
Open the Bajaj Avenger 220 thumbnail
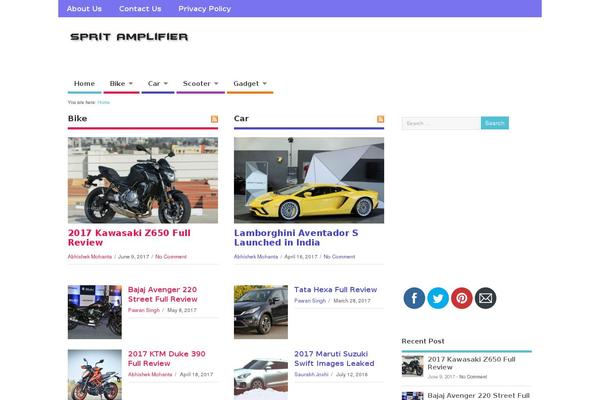95,312
